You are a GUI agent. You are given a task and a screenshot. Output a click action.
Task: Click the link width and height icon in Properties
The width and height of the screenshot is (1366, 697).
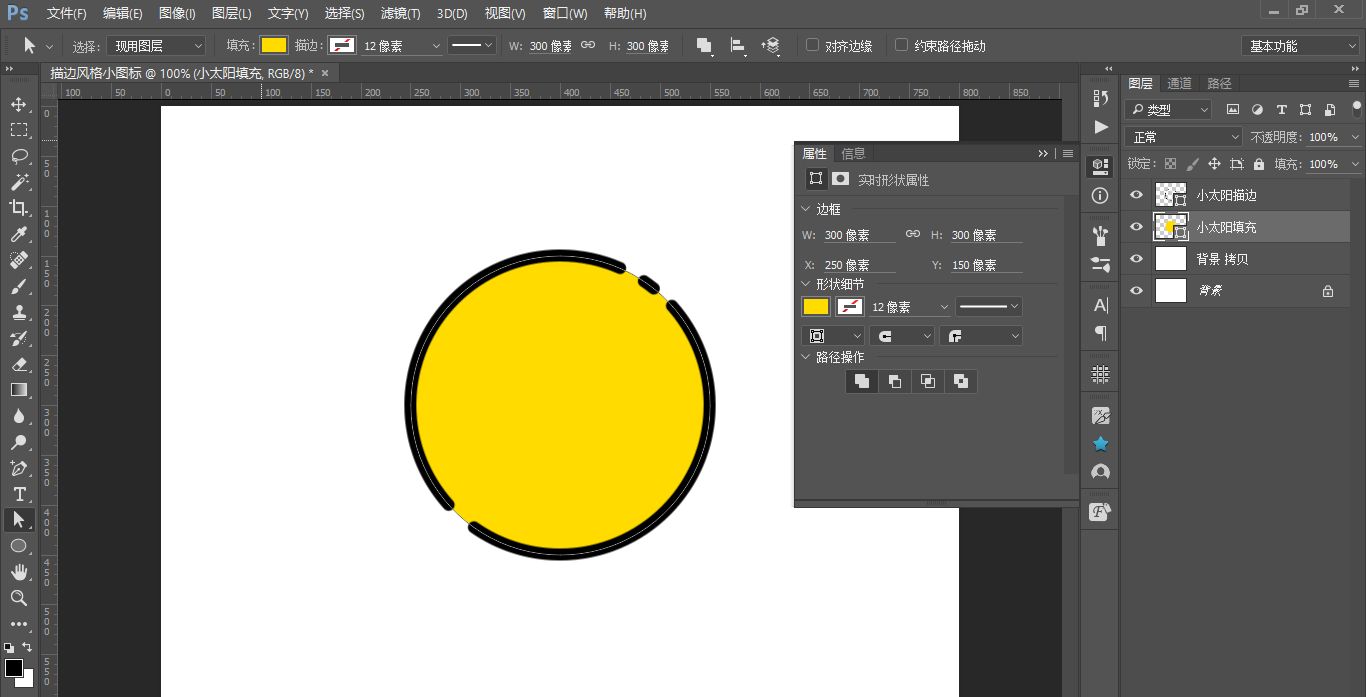pyautogui.click(x=913, y=234)
